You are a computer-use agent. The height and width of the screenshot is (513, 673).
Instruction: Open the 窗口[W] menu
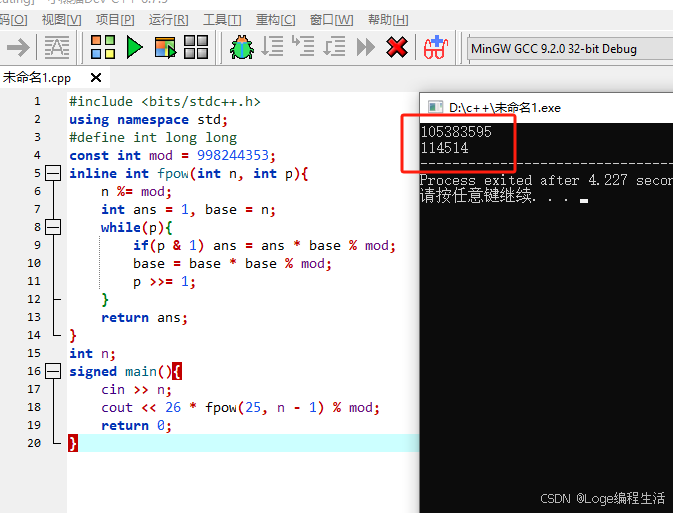(x=331, y=20)
